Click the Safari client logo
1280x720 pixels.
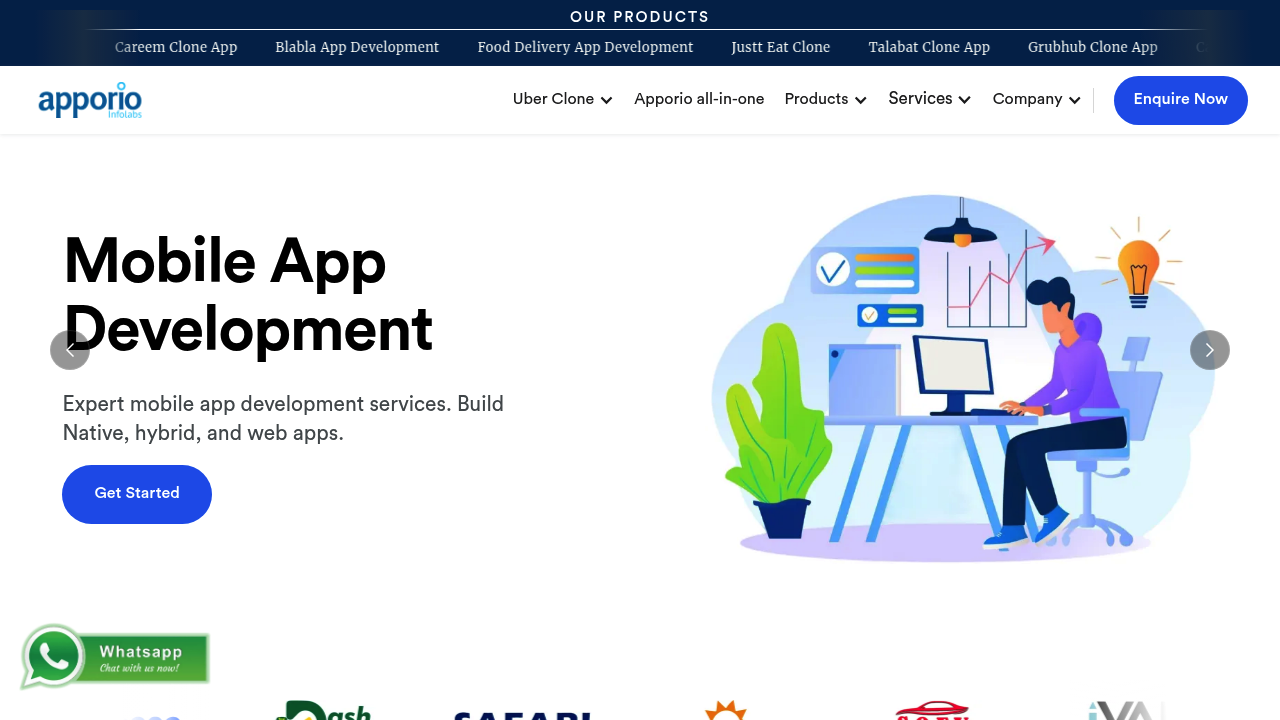[x=521, y=714]
